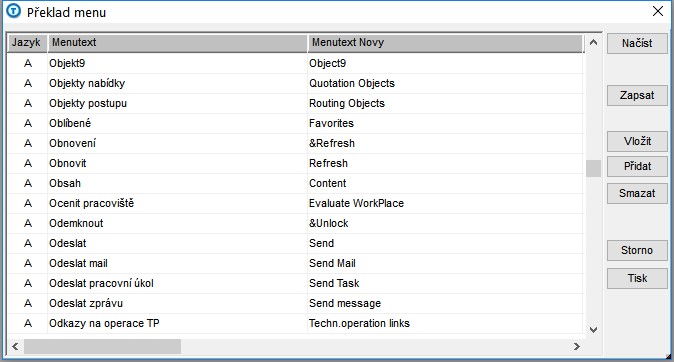Click the Smazat button
674x362 pixels.
click(637, 193)
